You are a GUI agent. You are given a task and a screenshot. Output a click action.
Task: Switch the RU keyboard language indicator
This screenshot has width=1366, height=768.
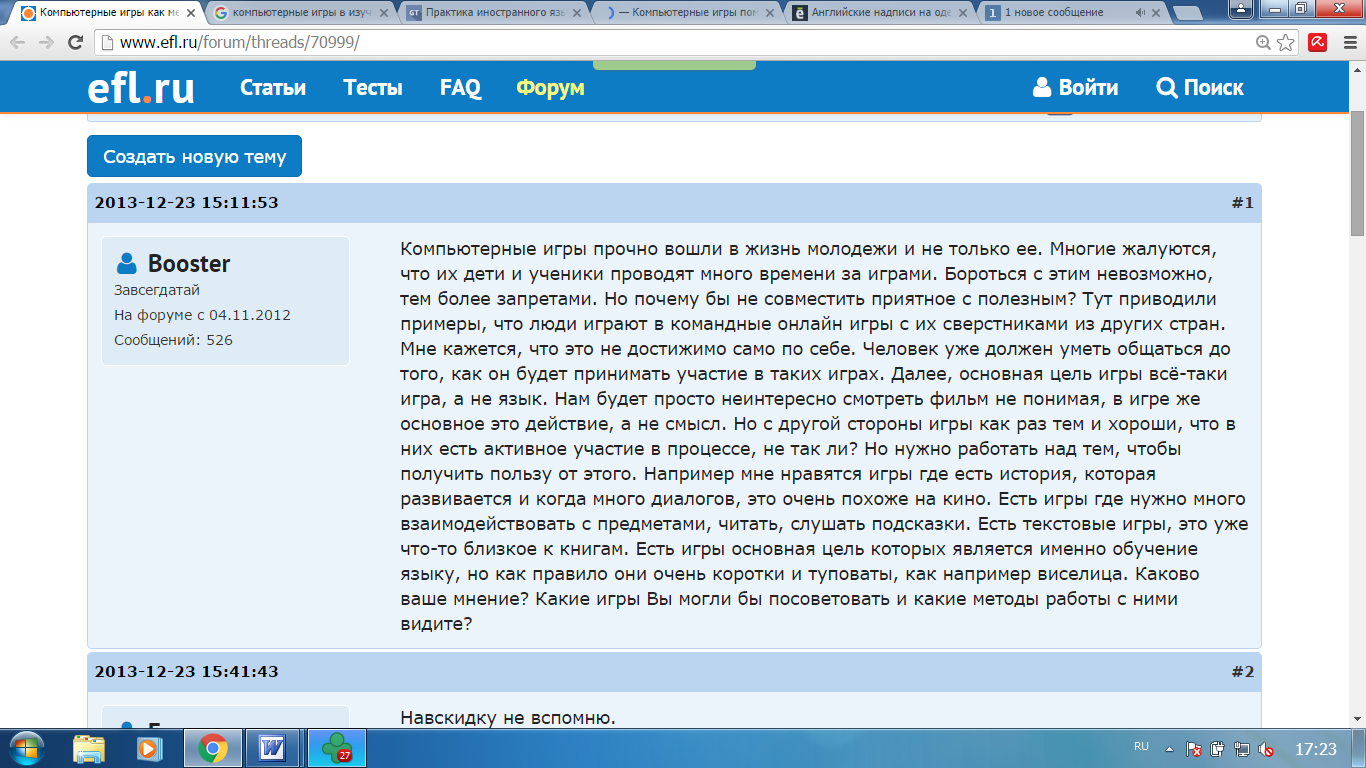point(1141,747)
